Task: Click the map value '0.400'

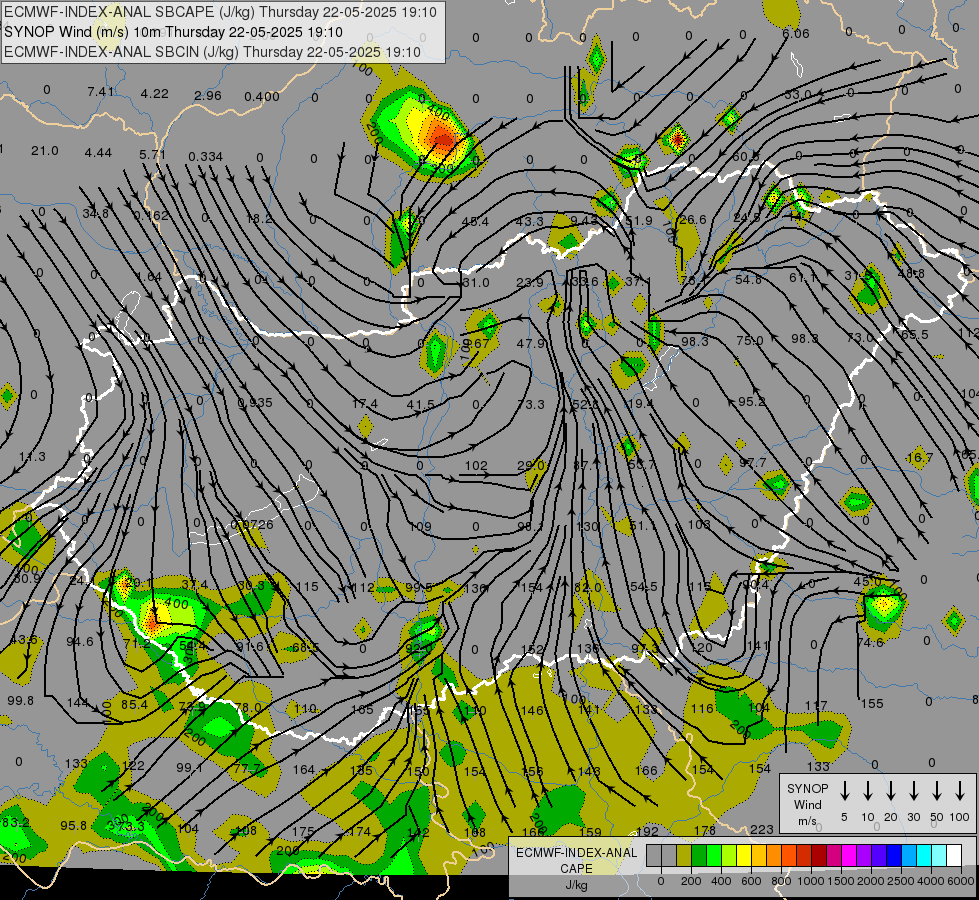Action: pyautogui.click(x=262, y=97)
